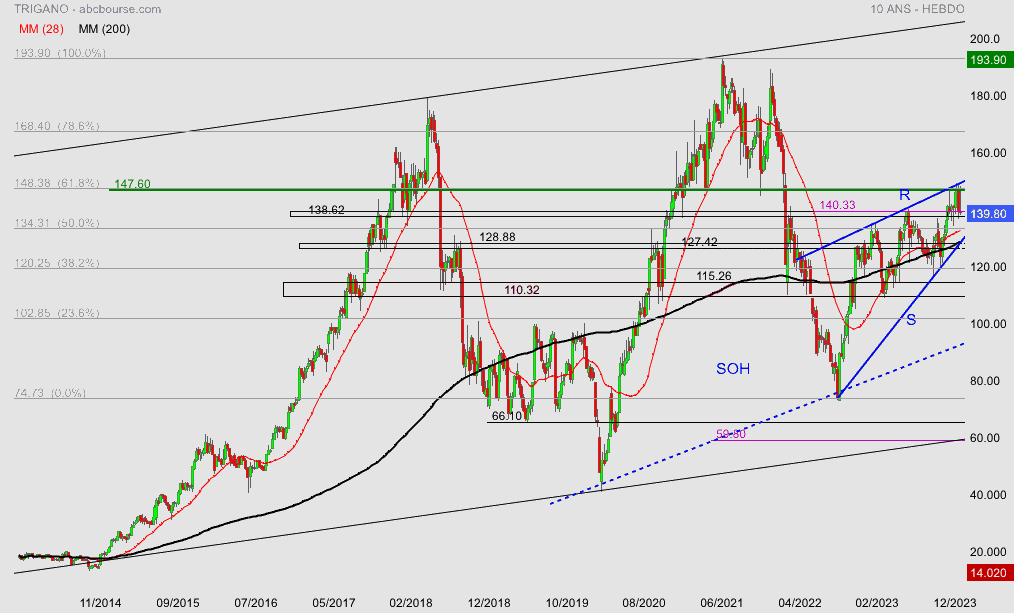Select the 12/2023 date on the time axis
The width and height of the screenshot is (1014, 613).
click(955, 603)
